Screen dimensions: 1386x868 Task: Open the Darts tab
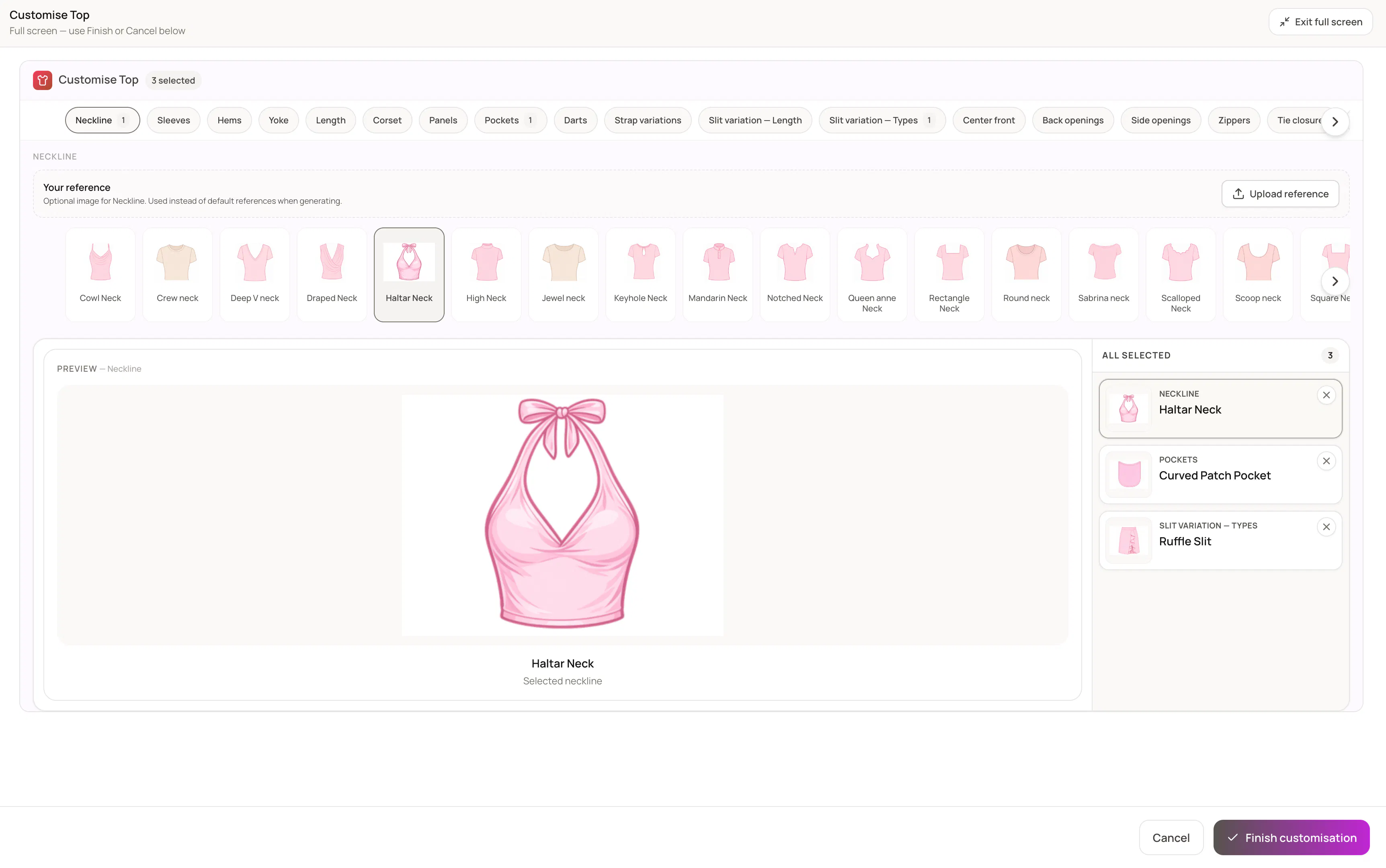(575, 121)
